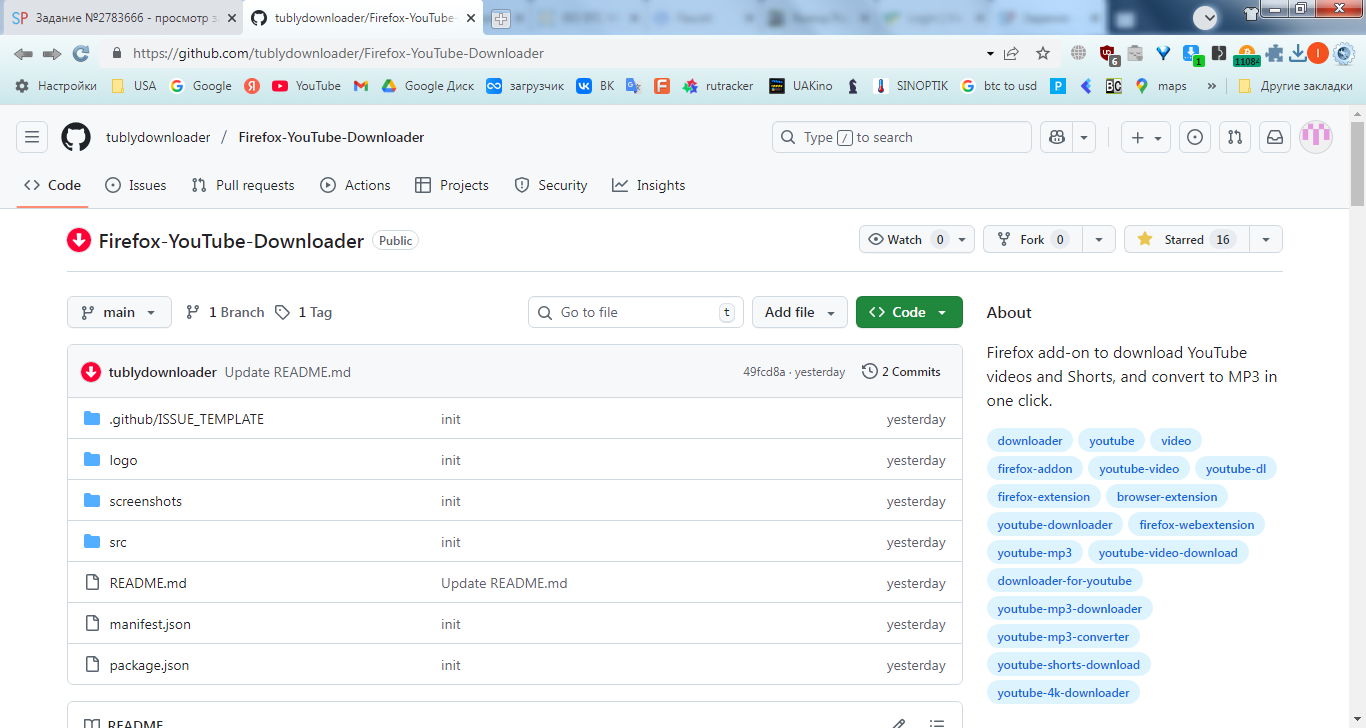Click the browser address bar URL
The width and height of the screenshot is (1366, 728).
coord(338,53)
